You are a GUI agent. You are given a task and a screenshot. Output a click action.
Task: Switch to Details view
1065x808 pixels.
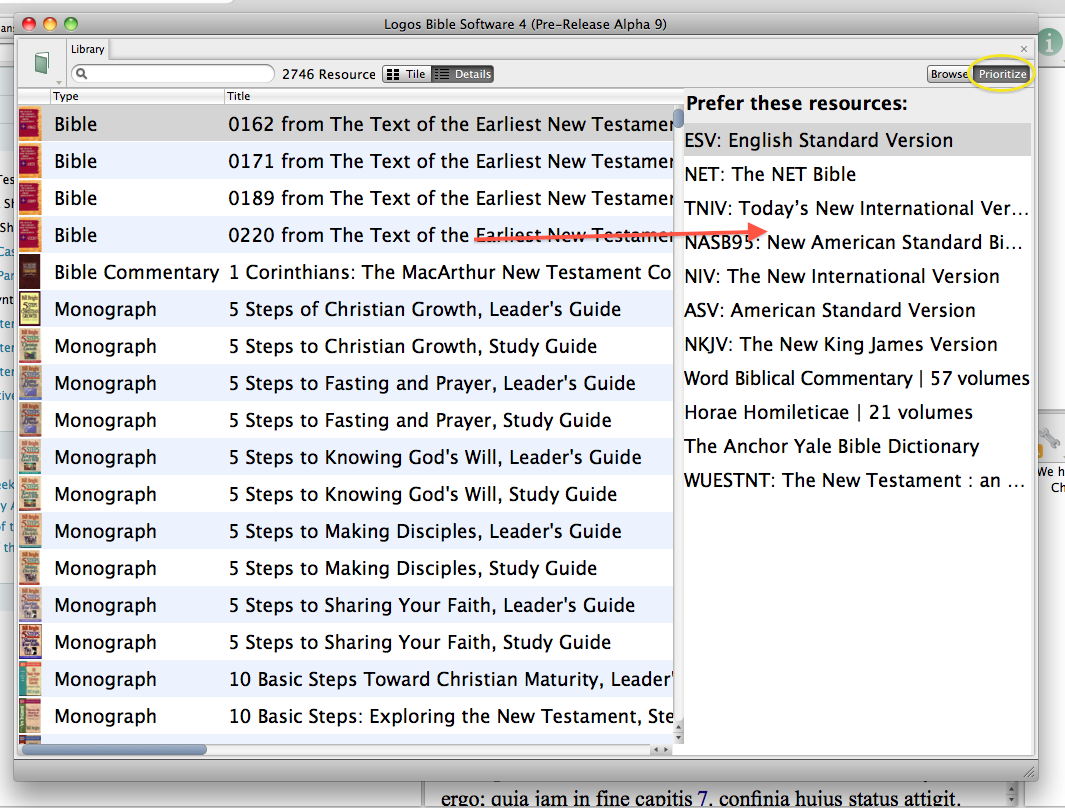point(463,74)
